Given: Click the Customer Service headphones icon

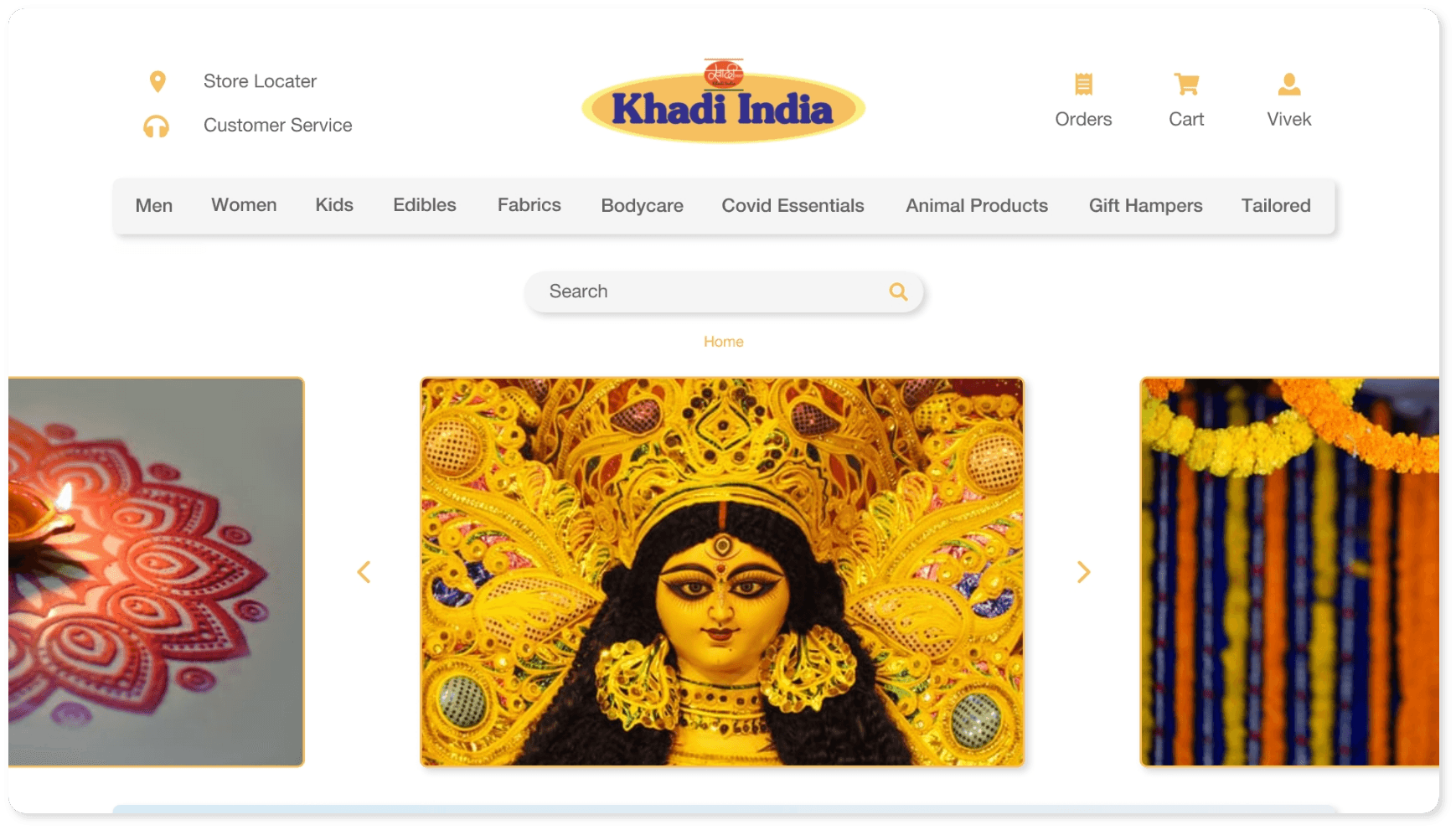Looking at the screenshot, I should [157, 126].
